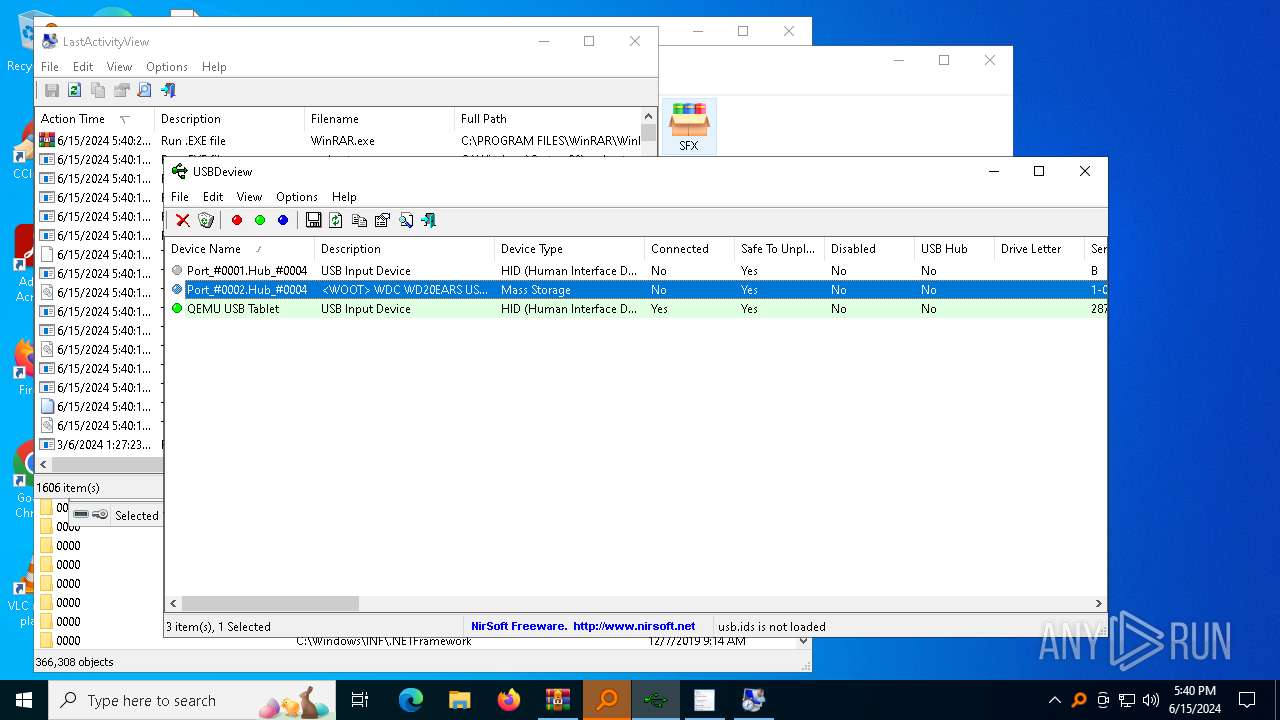This screenshot has height=720, width=1280.
Task: Open Firefox from taskbar
Action: tap(509, 700)
